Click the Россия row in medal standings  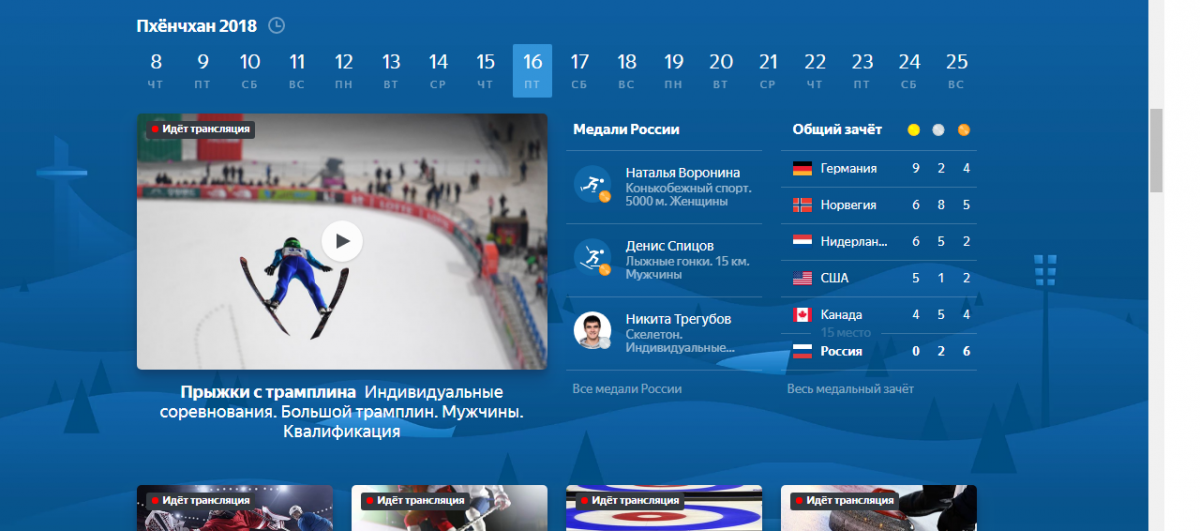tap(880, 351)
